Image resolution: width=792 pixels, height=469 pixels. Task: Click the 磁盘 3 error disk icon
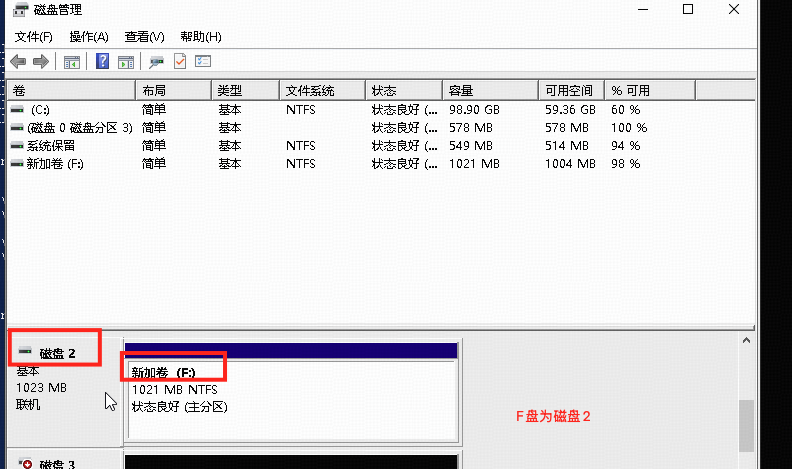[25, 463]
